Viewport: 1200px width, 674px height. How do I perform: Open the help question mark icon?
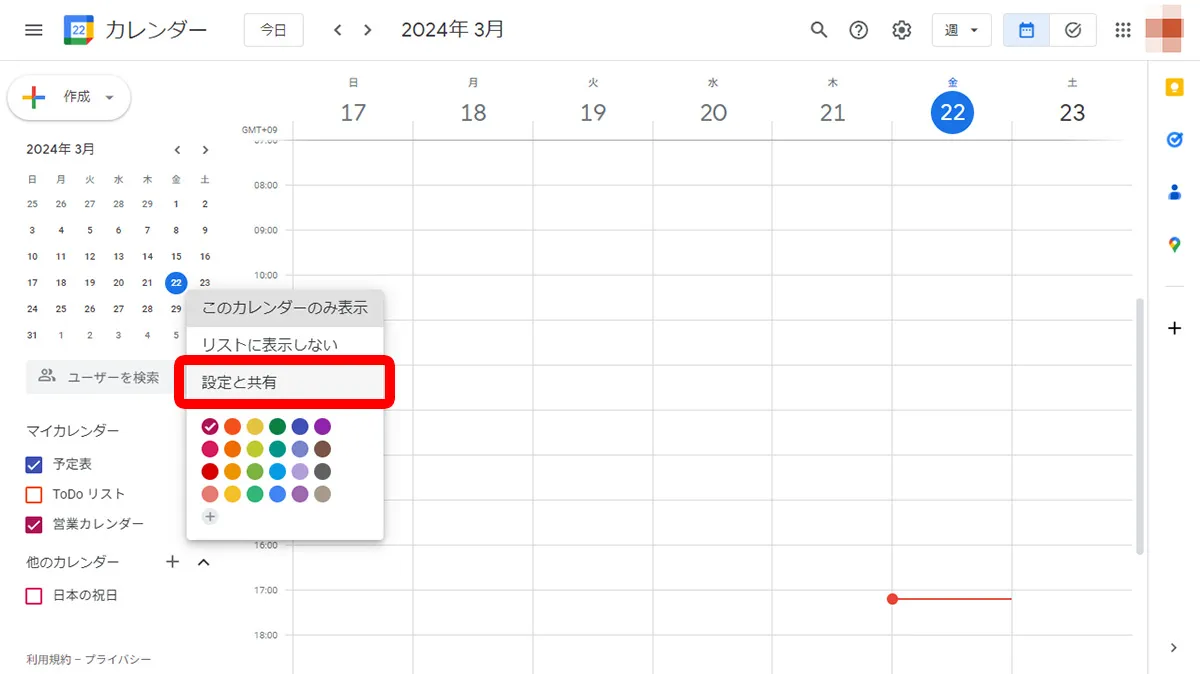(858, 30)
